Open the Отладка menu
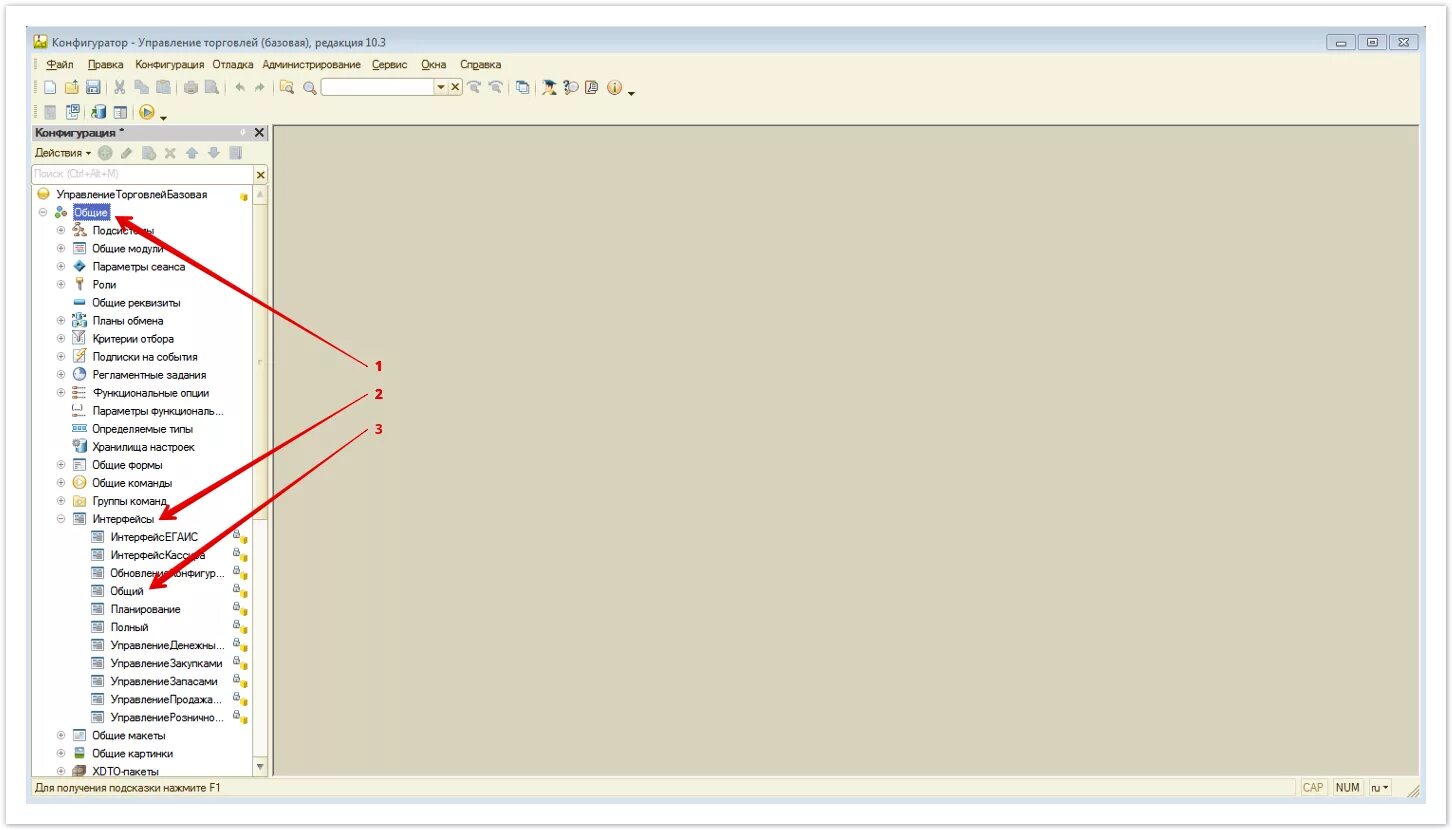The height and width of the screenshot is (830, 1452). tap(233, 65)
